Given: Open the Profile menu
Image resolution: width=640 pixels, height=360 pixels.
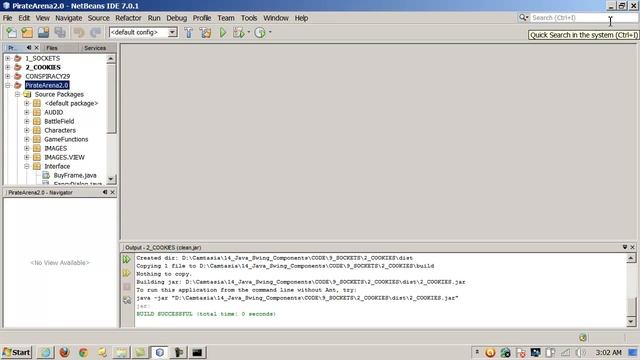Looking at the screenshot, I should (x=202, y=18).
